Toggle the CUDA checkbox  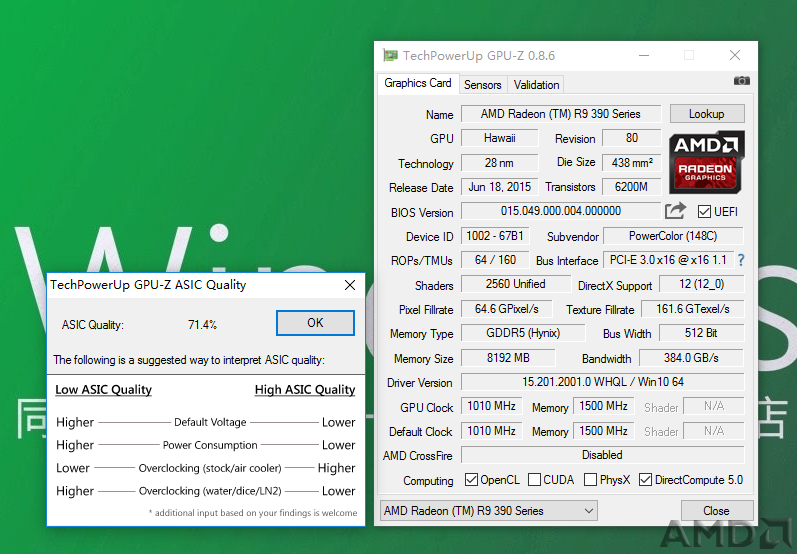(x=534, y=480)
